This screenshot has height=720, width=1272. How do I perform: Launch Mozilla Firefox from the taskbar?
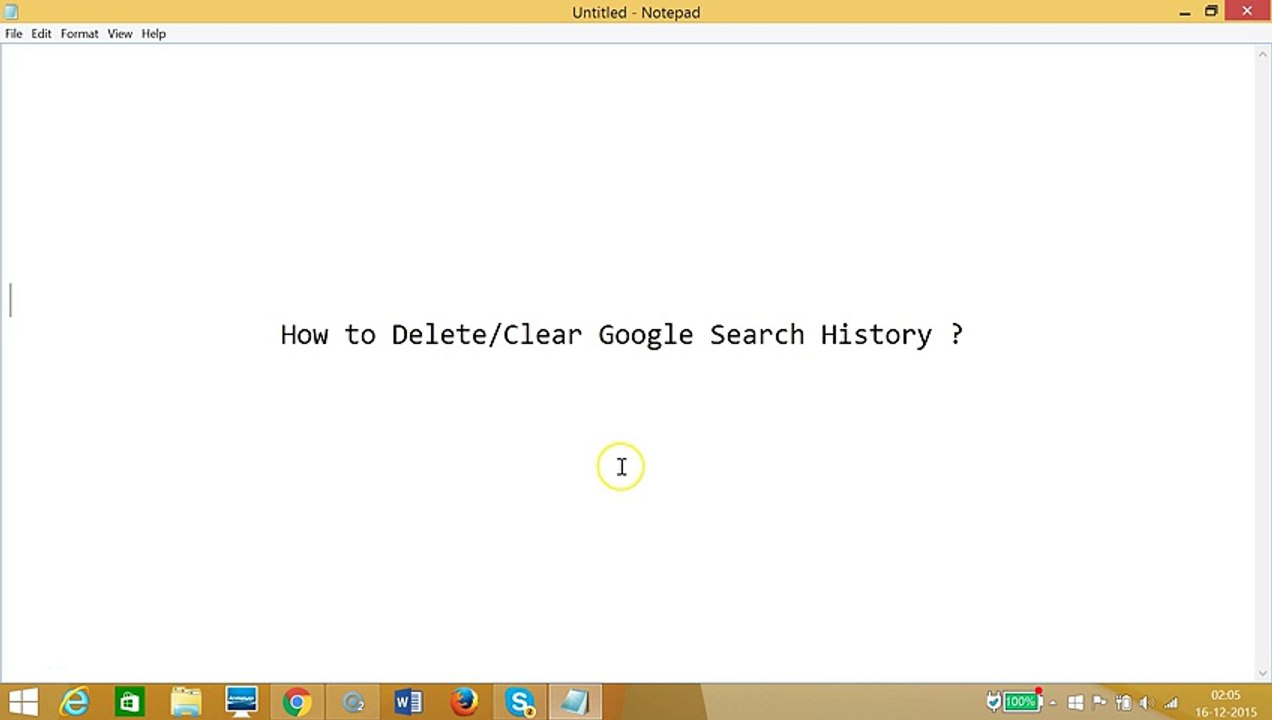(464, 702)
